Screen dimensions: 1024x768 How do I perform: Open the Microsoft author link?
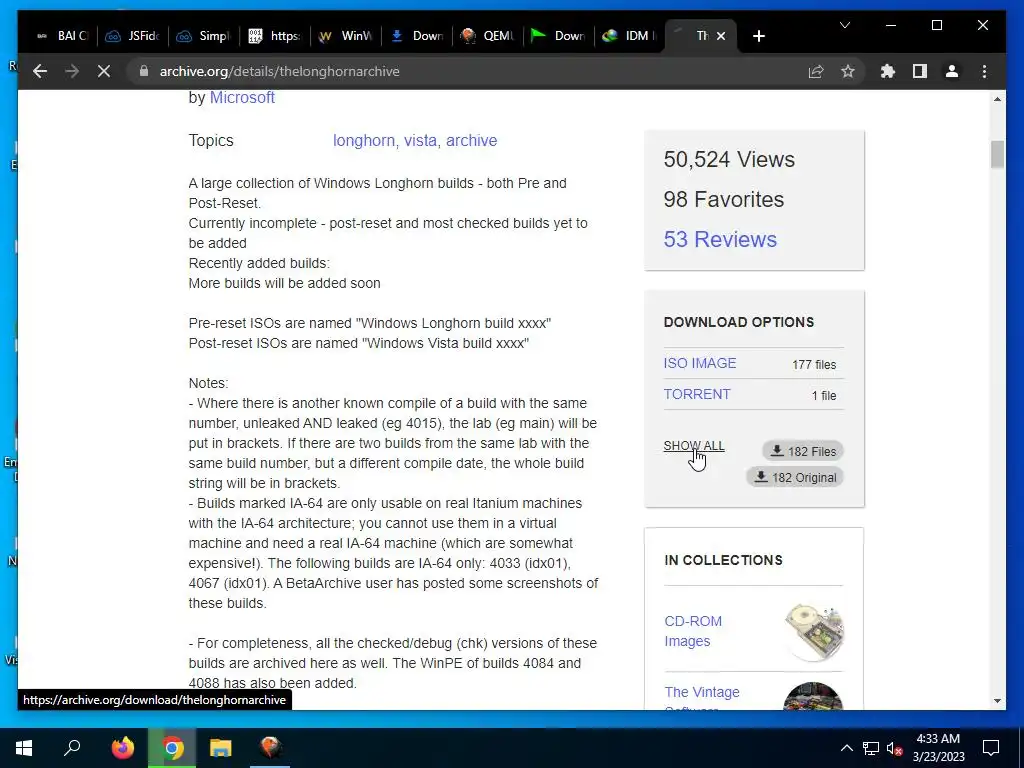(x=242, y=97)
